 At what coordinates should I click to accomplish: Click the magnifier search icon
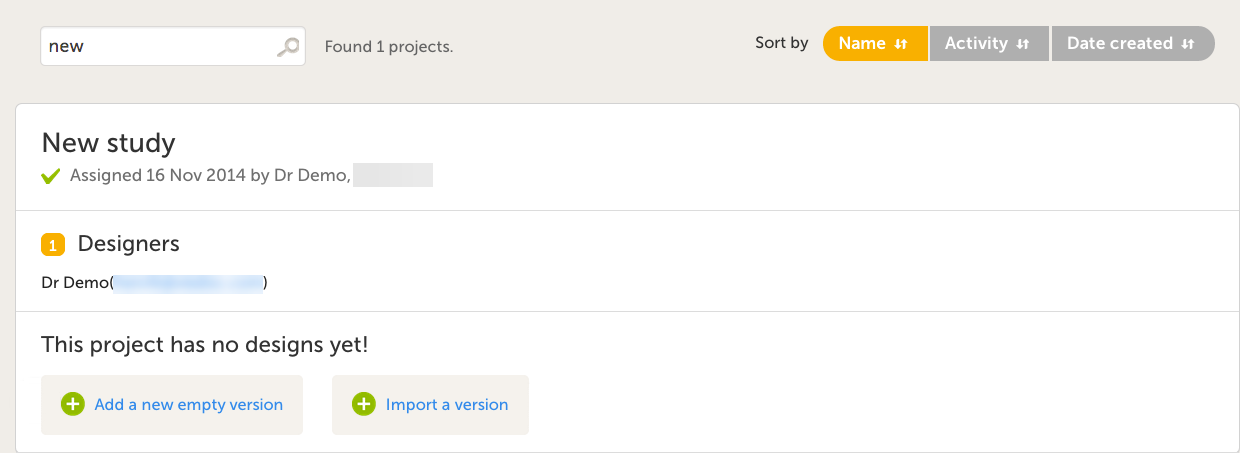click(x=288, y=47)
